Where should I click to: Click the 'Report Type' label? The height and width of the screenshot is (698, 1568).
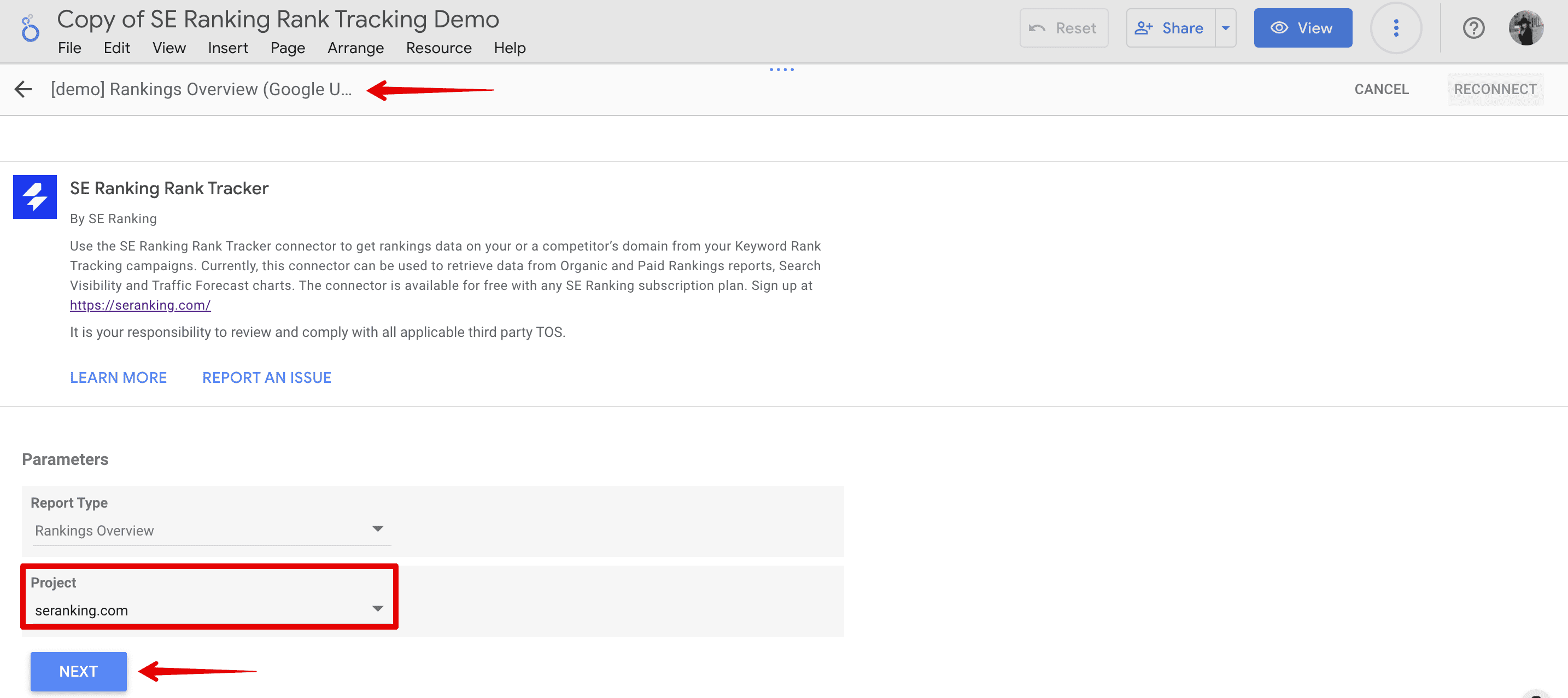pyautogui.click(x=69, y=503)
